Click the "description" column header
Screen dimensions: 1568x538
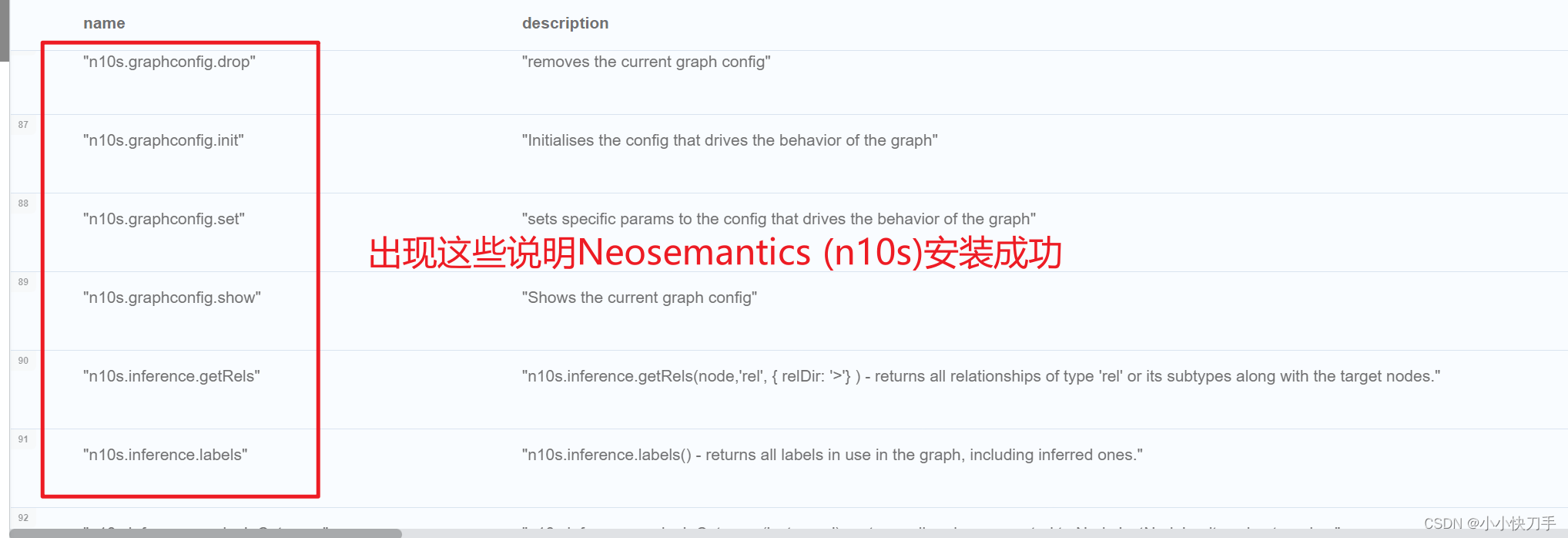566,23
